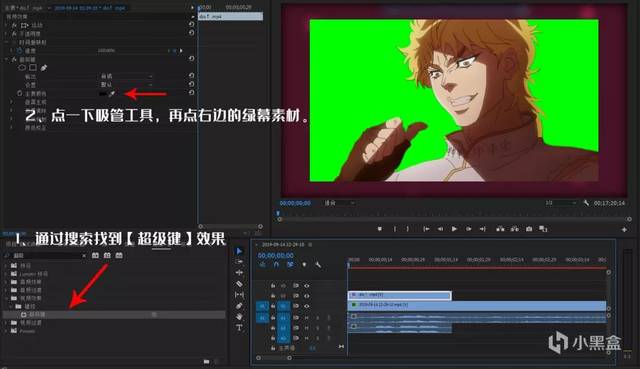Screen dimensions: 640x369
Task: Clear the effects search field
Action: click(84, 256)
